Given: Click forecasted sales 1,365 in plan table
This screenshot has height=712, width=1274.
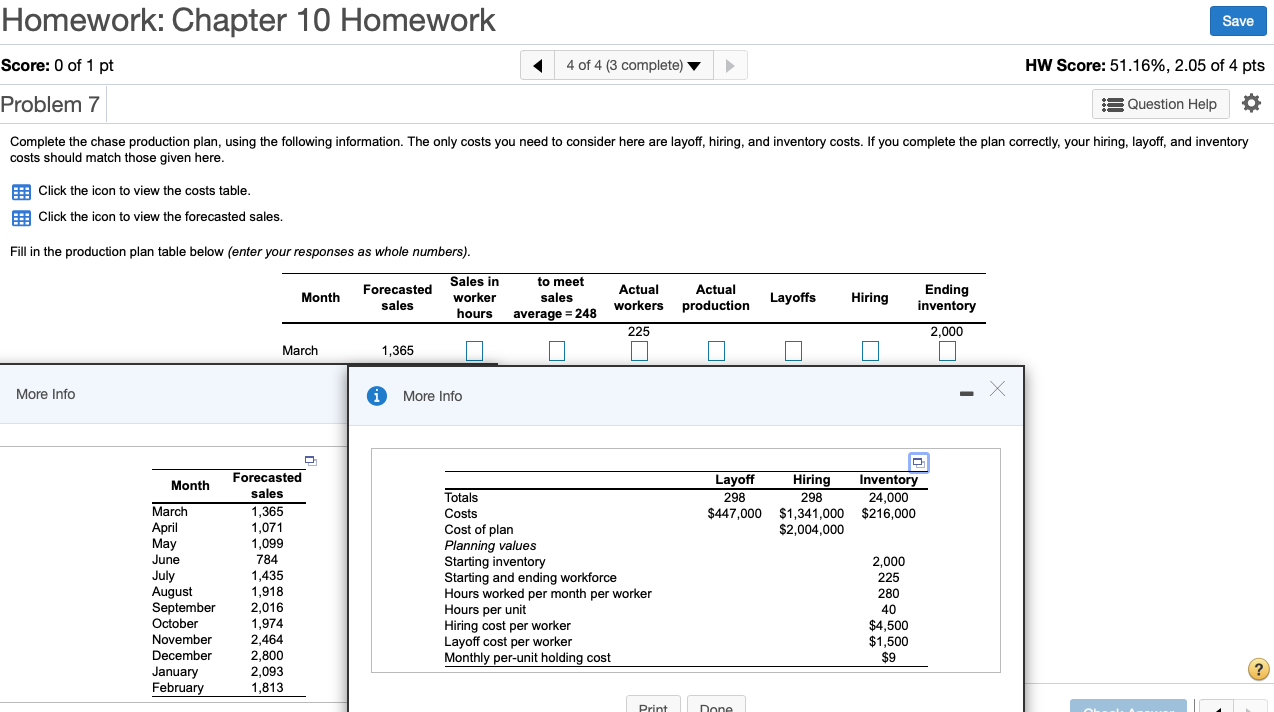Looking at the screenshot, I should coord(398,350).
